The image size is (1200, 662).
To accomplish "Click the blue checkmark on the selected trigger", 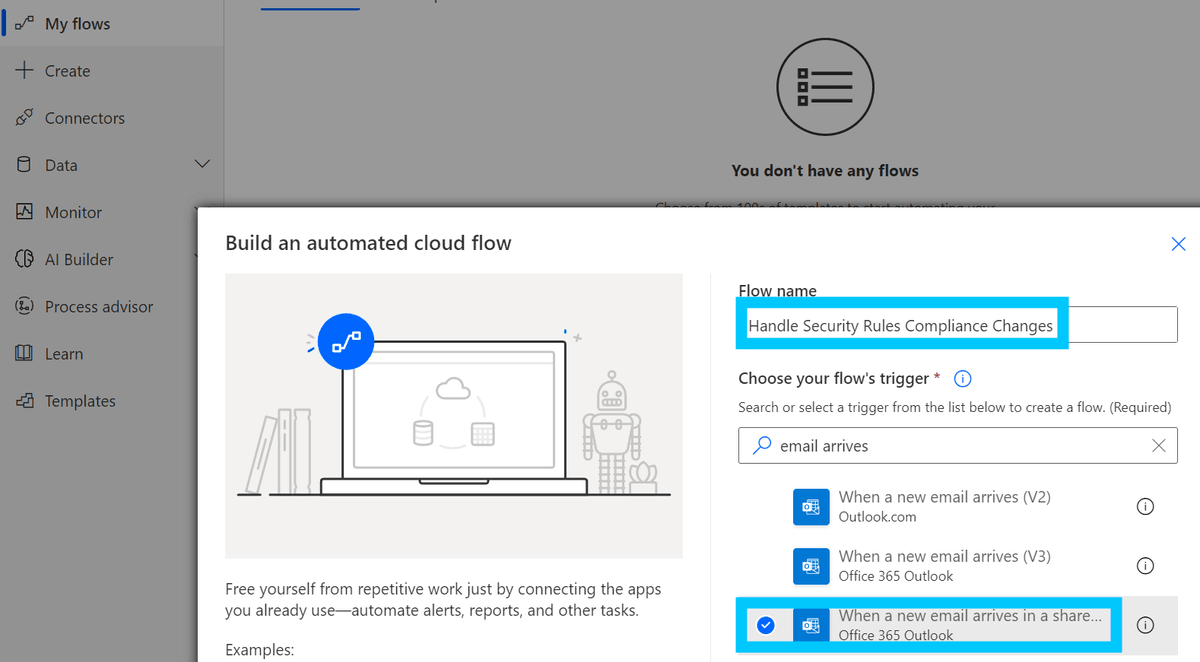I will pos(766,624).
